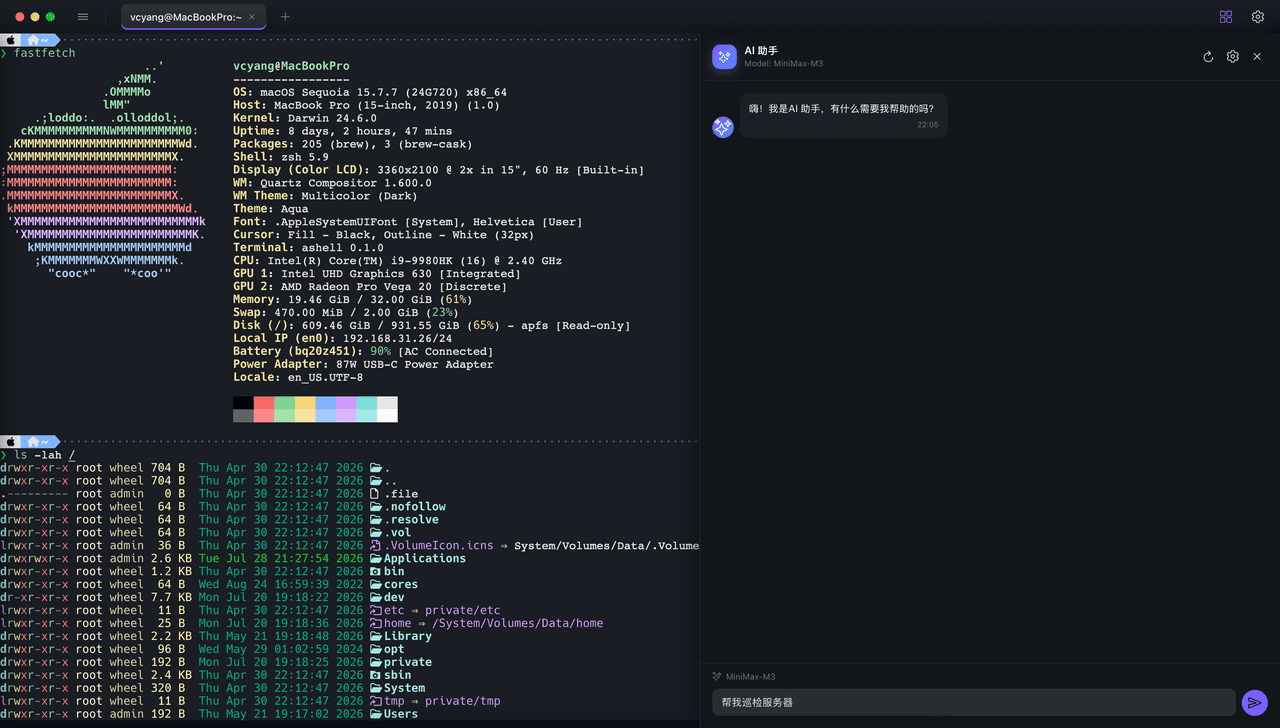Select the MiniMax-M3 model selector above the input
Screen dimensions: 1280x728
(x=743, y=677)
